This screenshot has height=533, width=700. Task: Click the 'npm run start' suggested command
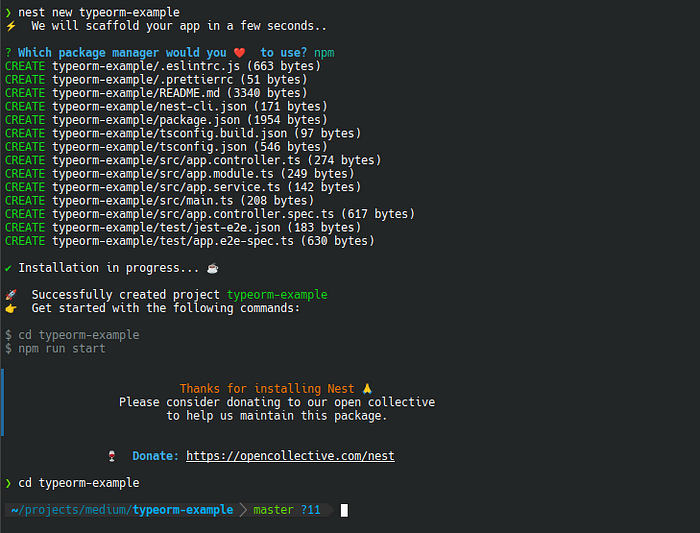[x=62, y=349]
